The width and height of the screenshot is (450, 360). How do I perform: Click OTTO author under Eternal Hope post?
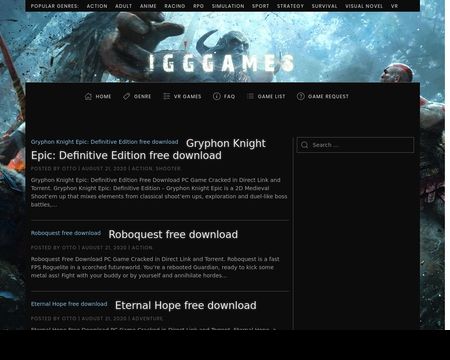coord(69,319)
